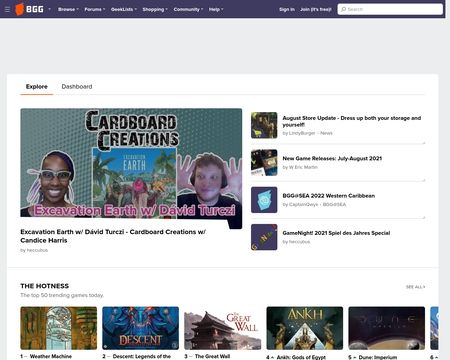The image size is (450, 360).
Task: Open BGG@SEA 2022 thumbnail icon
Action: tap(264, 200)
